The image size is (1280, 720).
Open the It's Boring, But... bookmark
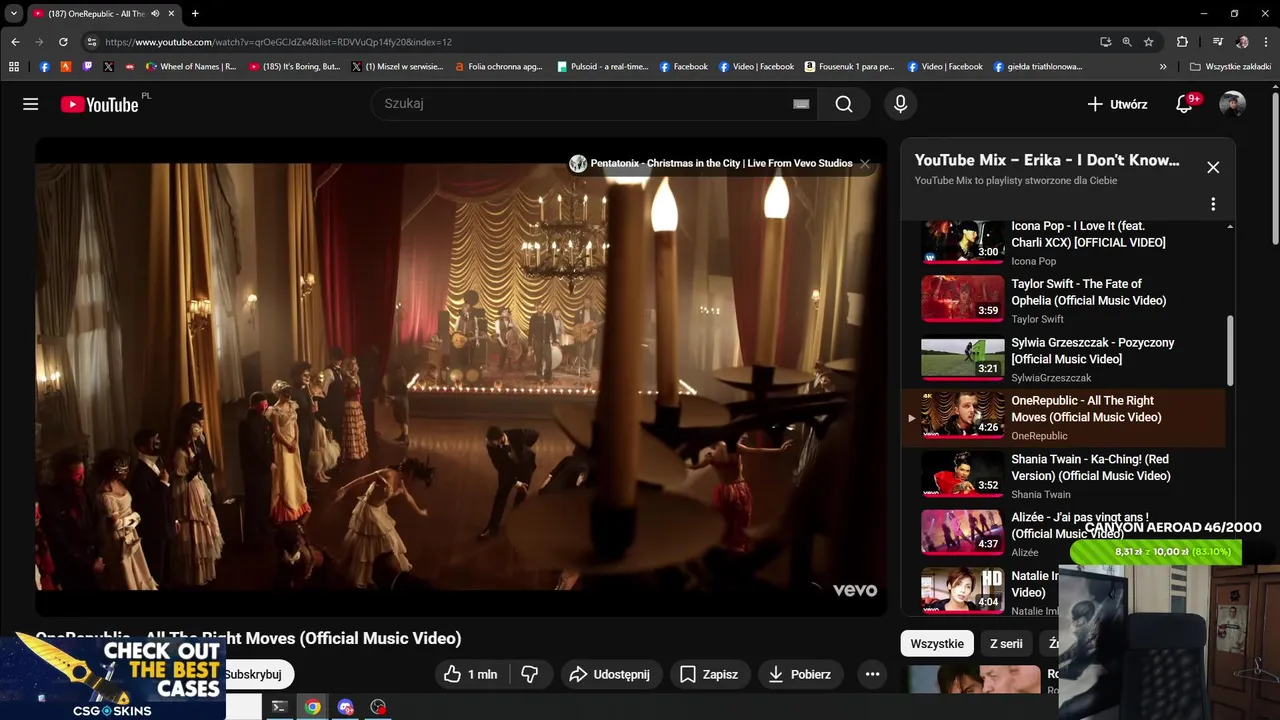294,67
